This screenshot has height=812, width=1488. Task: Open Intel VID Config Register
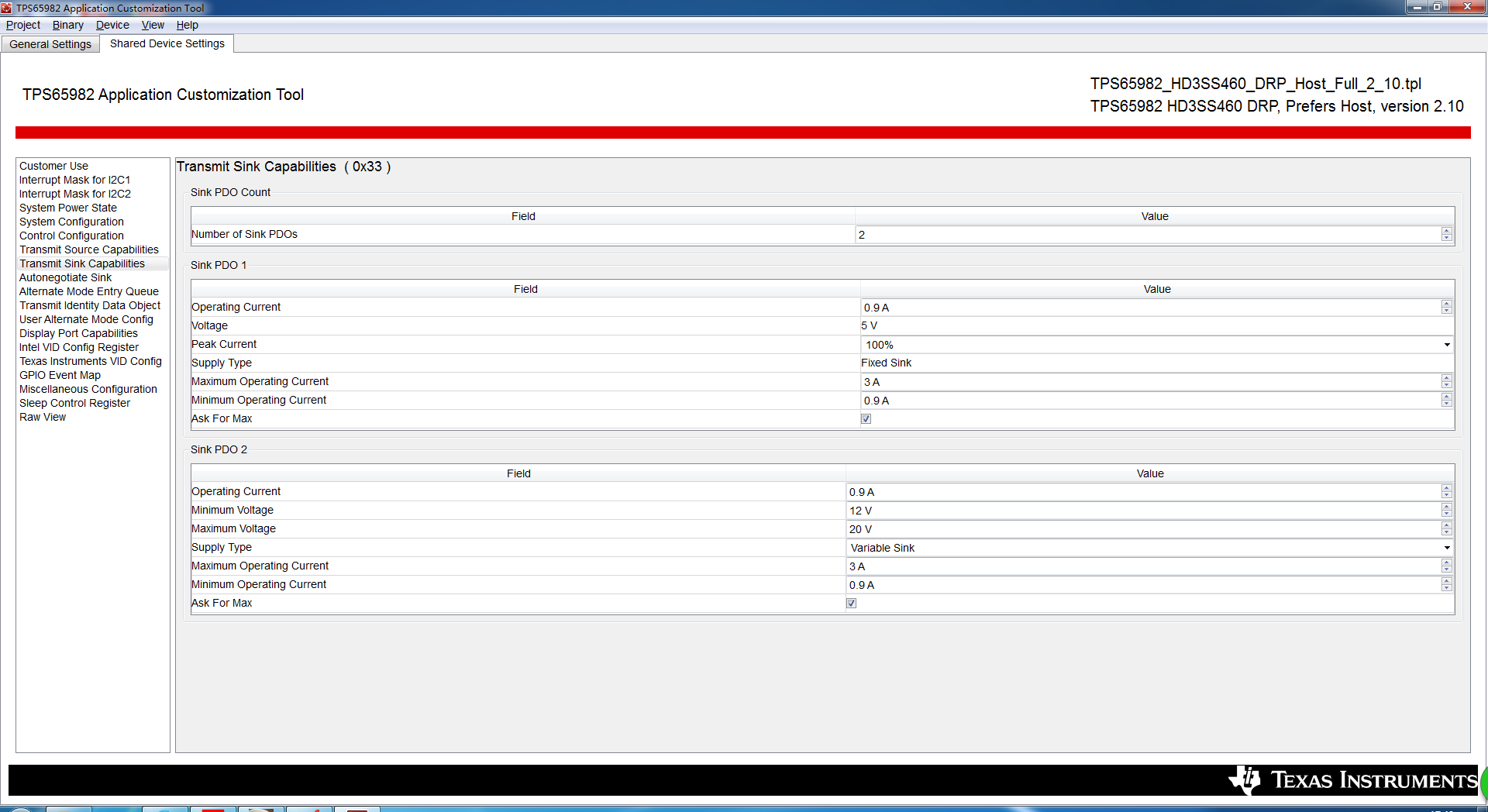click(79, 347)
